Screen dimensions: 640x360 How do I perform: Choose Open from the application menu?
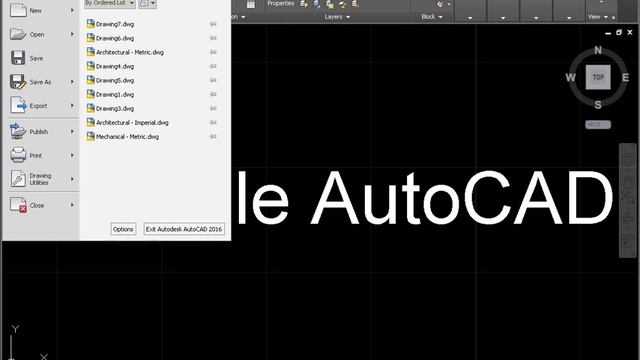(41, 34)
